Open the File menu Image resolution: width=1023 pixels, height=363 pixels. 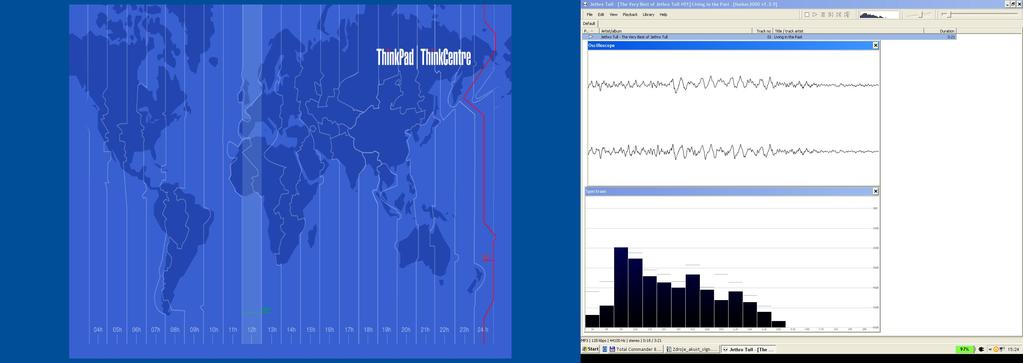click(x=590, y=14)
